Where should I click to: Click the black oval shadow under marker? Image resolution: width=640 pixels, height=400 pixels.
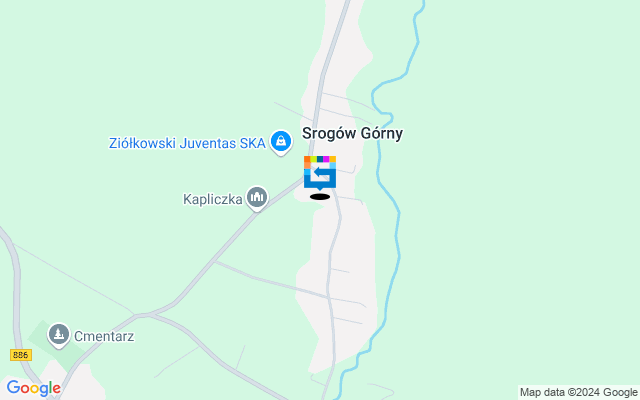click(x=320, y=197)
